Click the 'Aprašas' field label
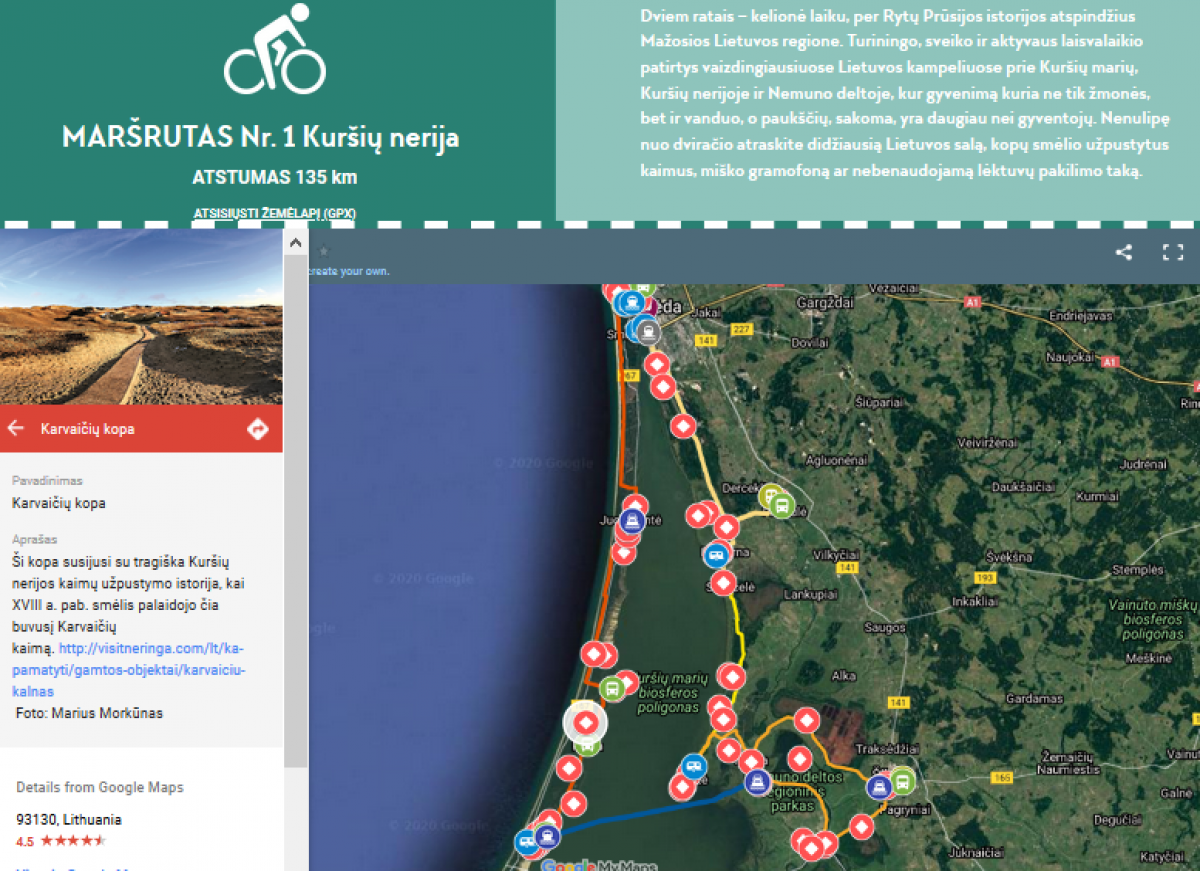 (x=36, y=539)
